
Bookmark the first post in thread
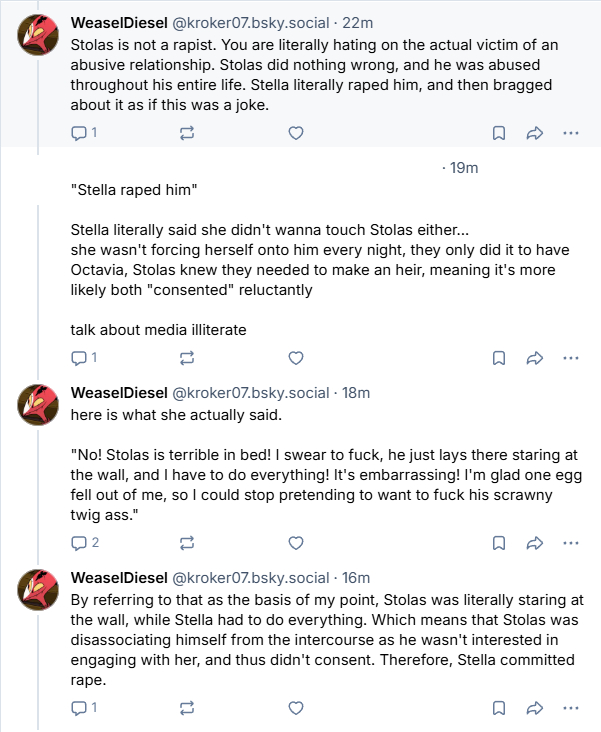(498, 132)
